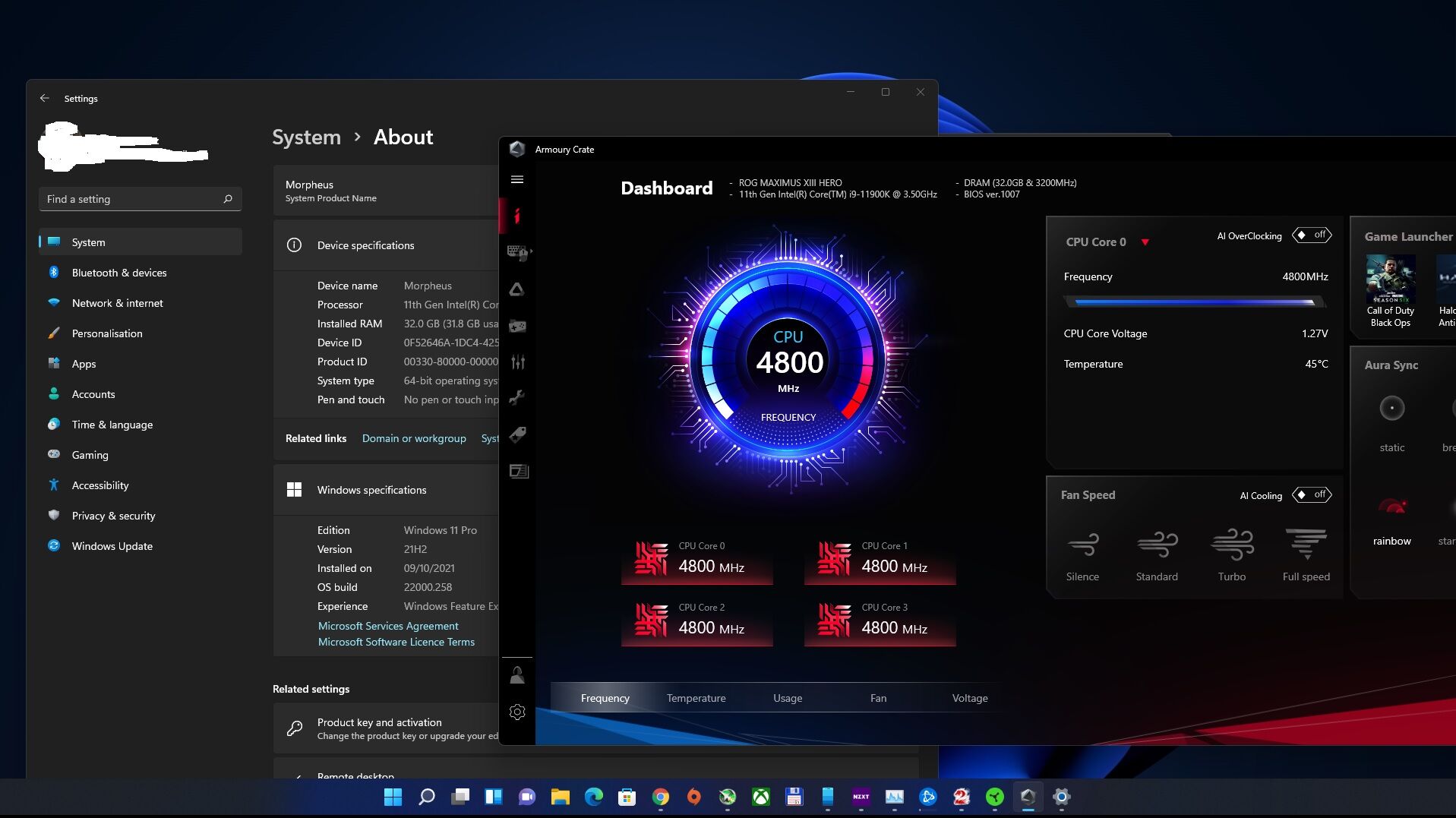Viewport: 1456px width, 818px height.
Task: Expand the Device specifications section
Action: [386, 245]
